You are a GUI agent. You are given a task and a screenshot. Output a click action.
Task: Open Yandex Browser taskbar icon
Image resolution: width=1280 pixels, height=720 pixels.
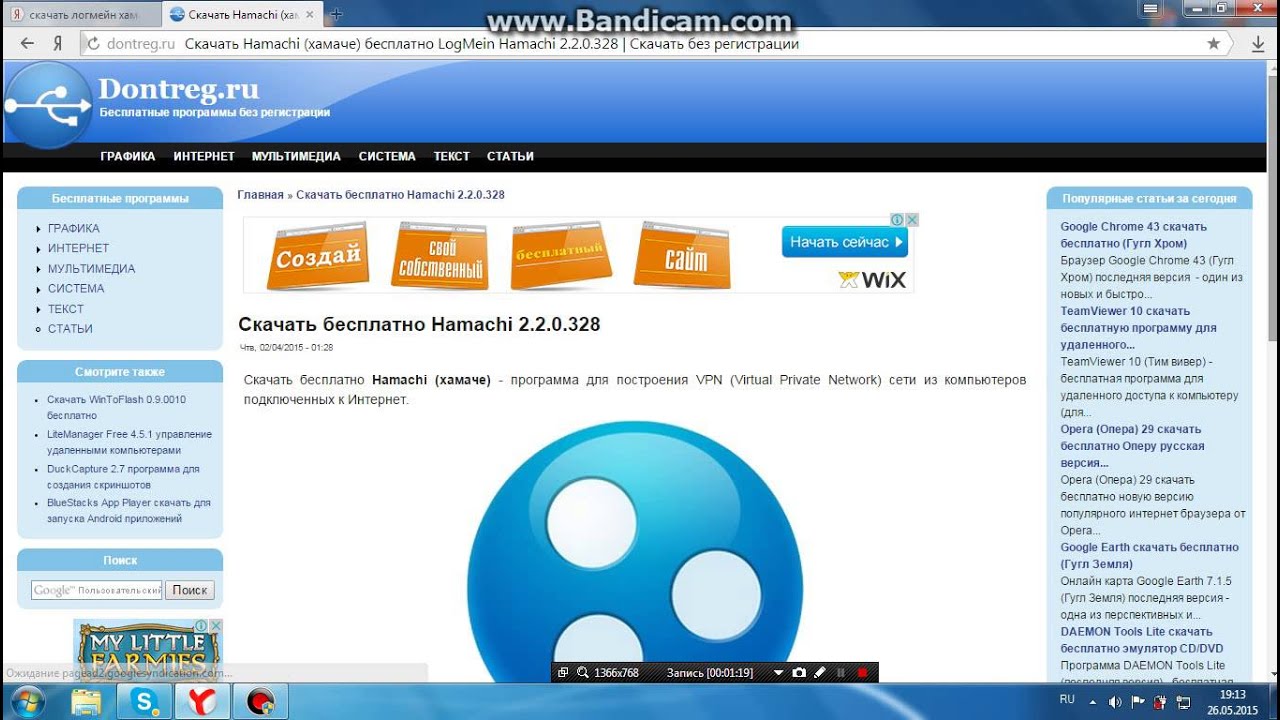click(203, 702)
